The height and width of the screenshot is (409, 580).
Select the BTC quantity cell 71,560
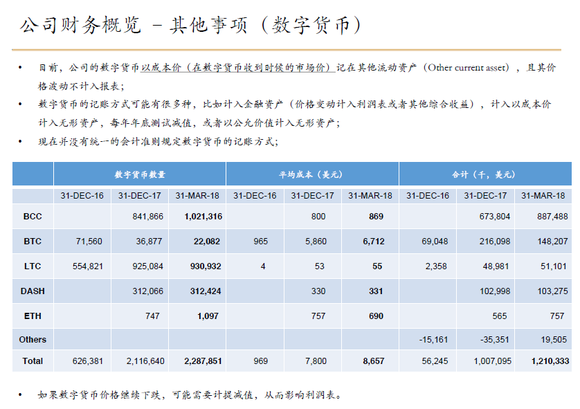[89, 241]
